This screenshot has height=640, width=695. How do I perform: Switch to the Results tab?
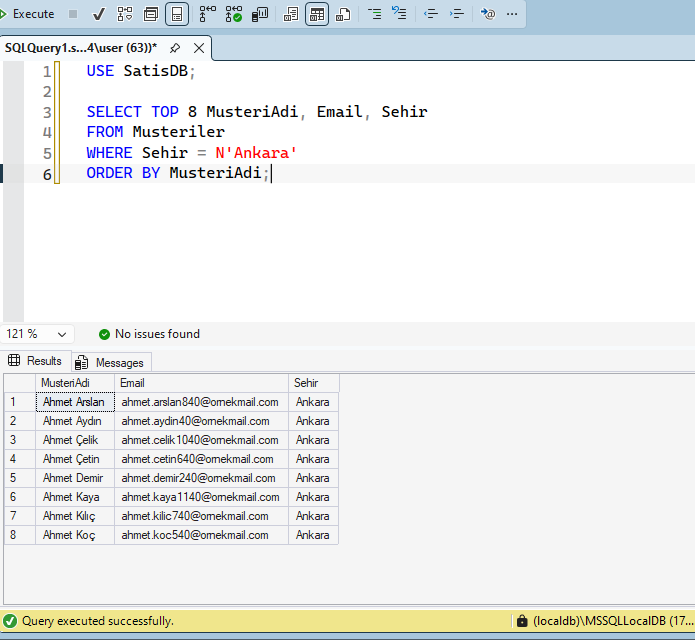[x=35, y=361]
